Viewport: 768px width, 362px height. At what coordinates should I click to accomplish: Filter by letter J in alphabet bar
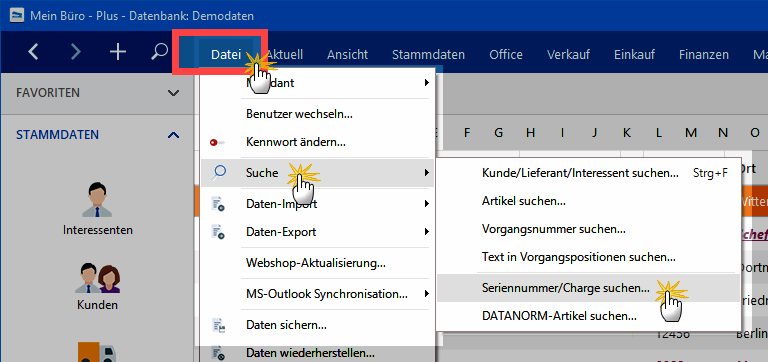[x=595, y=132]
